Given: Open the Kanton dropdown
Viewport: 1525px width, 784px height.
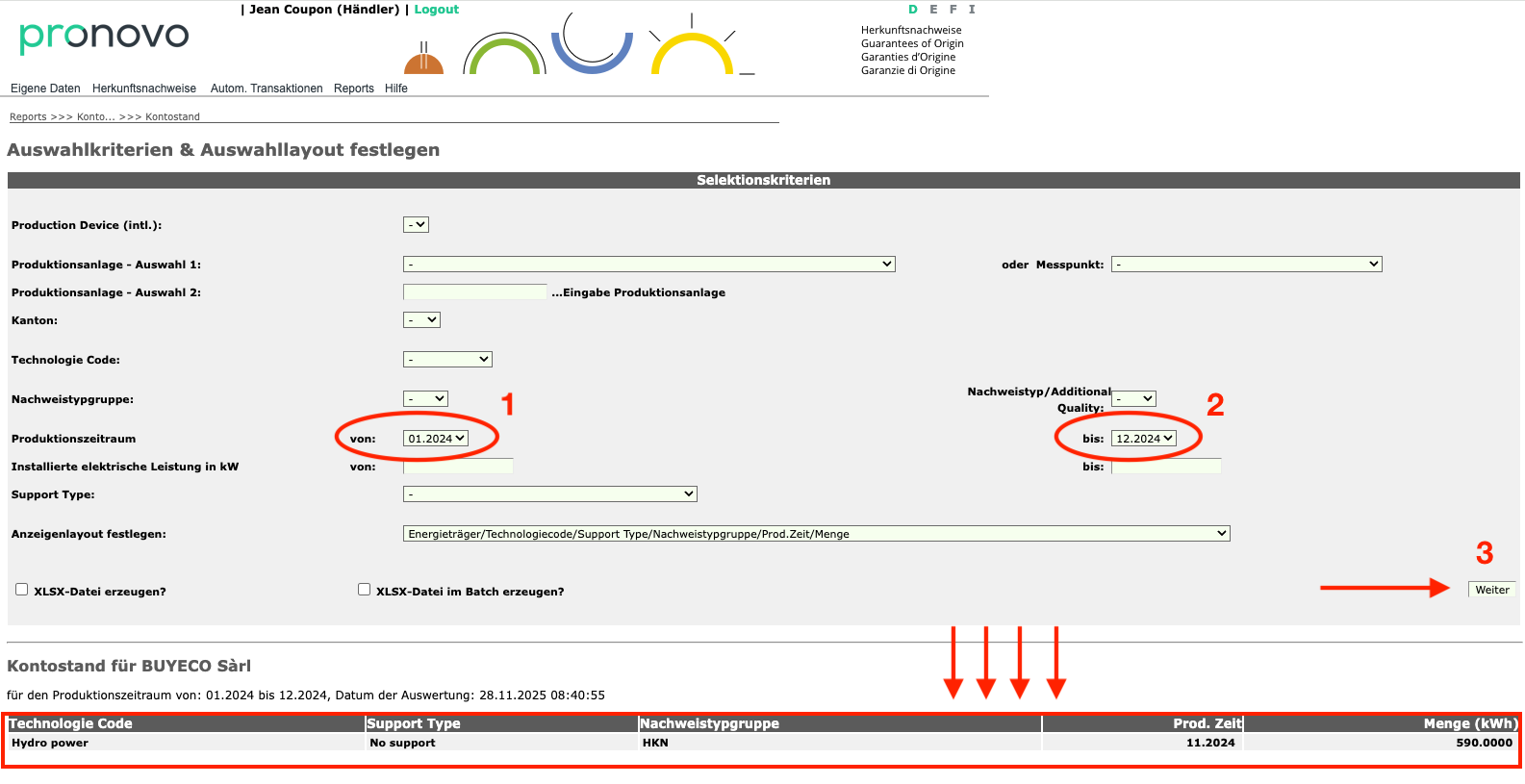Looking at the screenshot, I should point(421,320).
